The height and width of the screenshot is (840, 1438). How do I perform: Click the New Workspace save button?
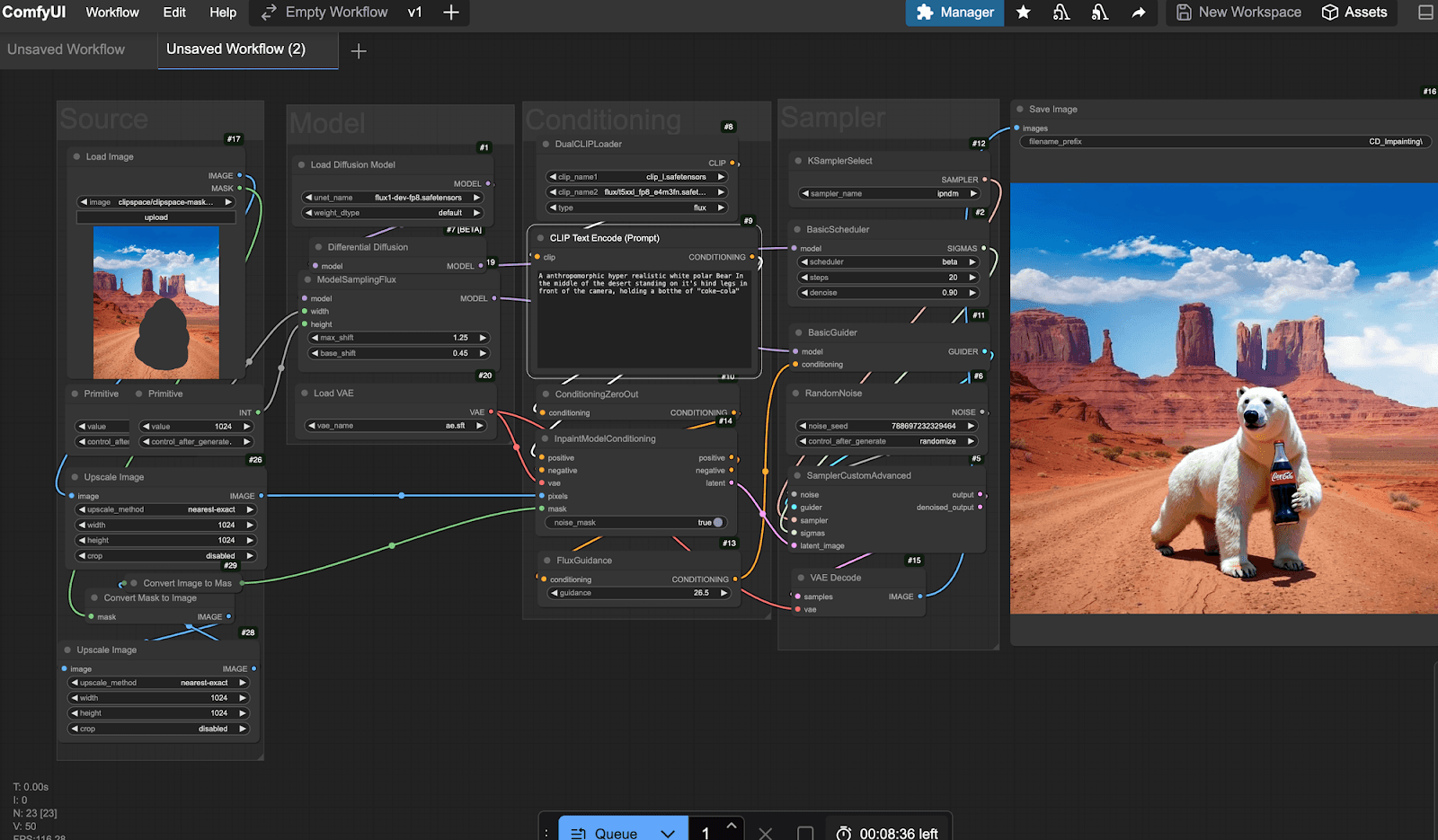[1238, 13]
